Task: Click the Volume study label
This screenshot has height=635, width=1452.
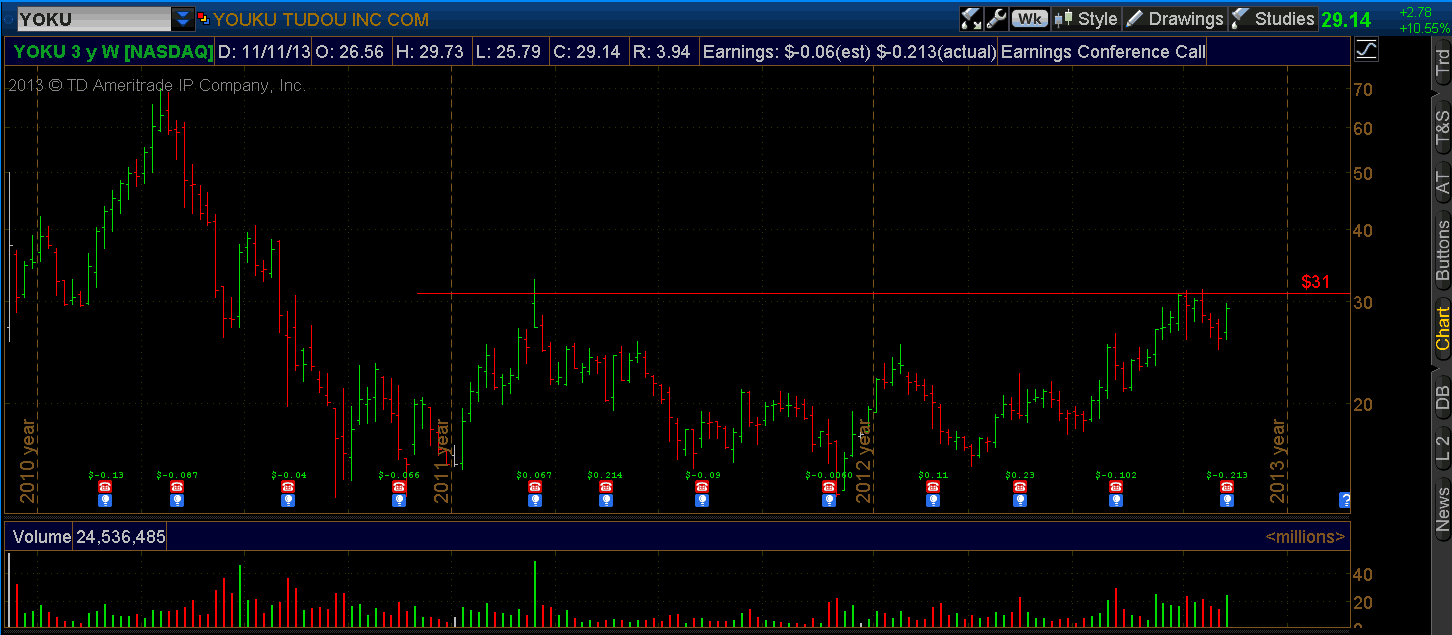Action: click(x=42, y=537)
